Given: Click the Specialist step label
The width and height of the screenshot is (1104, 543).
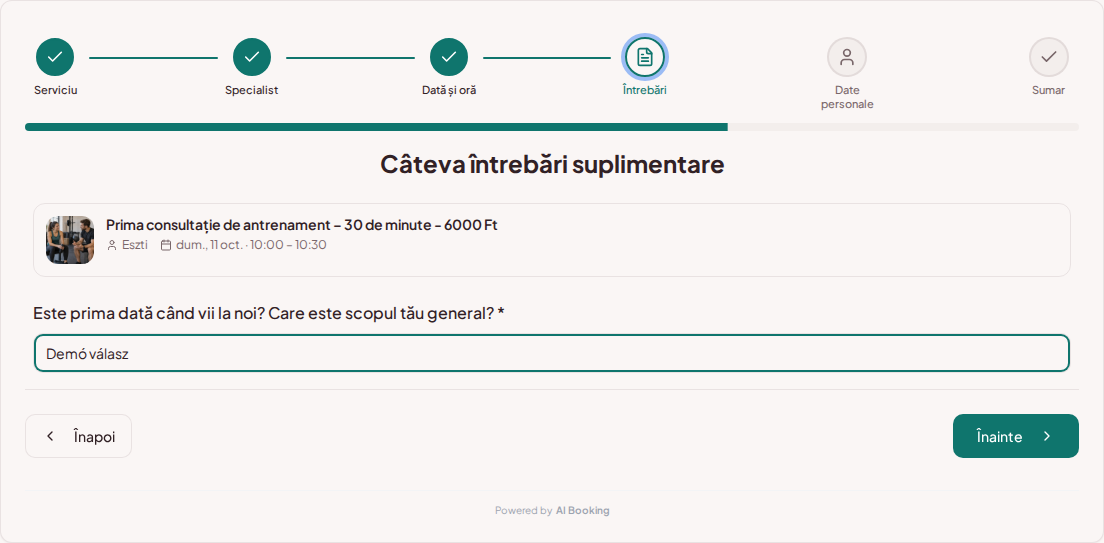Looking at the screenshot, I should [252, 90].
